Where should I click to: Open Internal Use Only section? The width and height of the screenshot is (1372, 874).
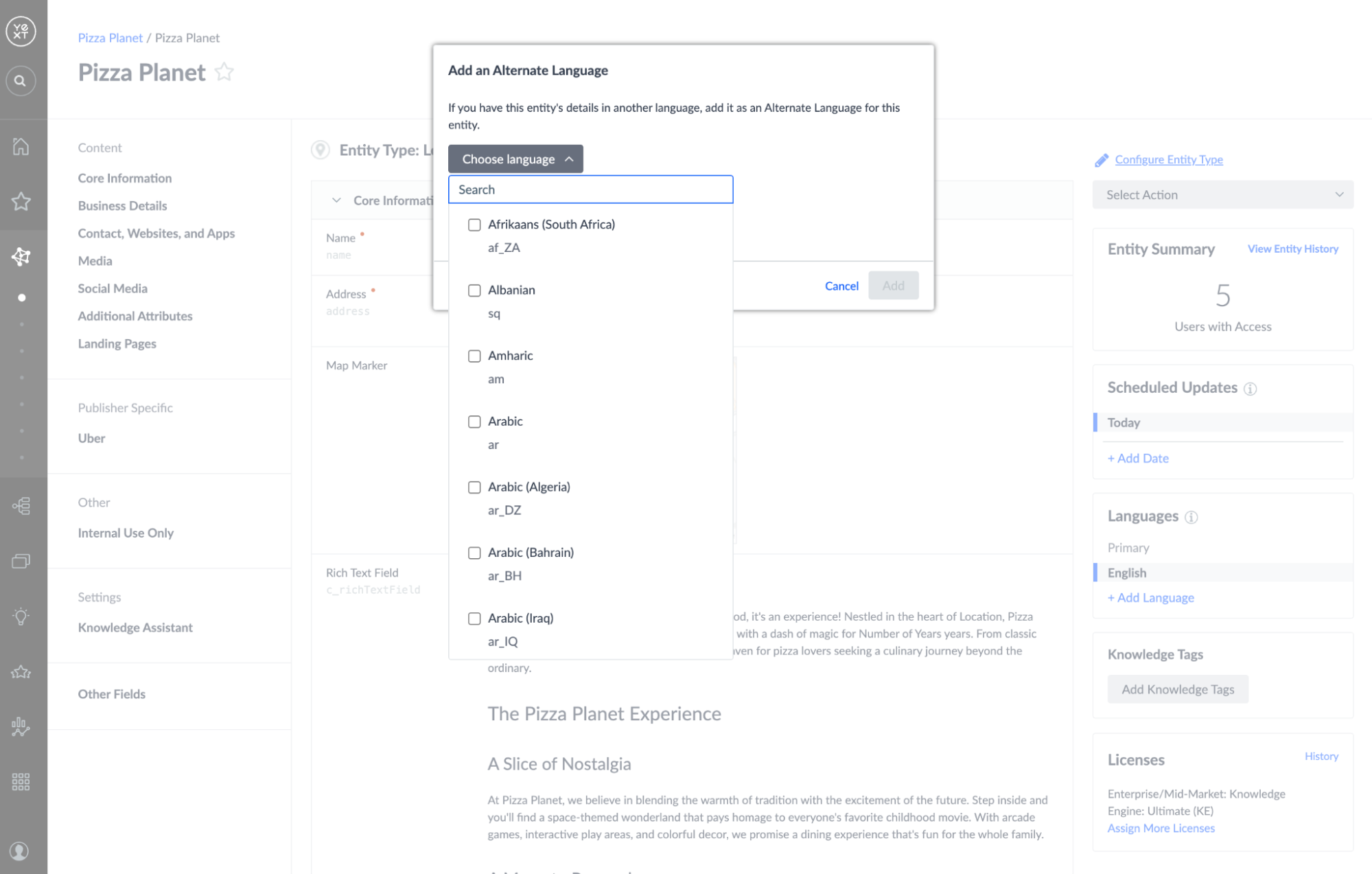coord(126,533)
